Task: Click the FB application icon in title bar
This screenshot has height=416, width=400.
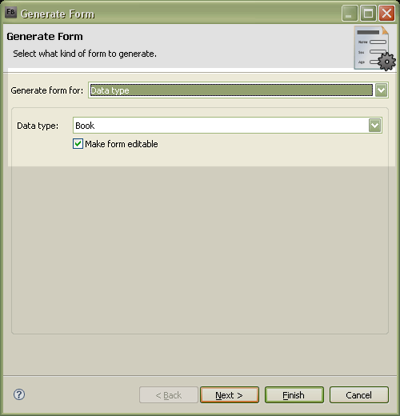Action: coord(11,13)
